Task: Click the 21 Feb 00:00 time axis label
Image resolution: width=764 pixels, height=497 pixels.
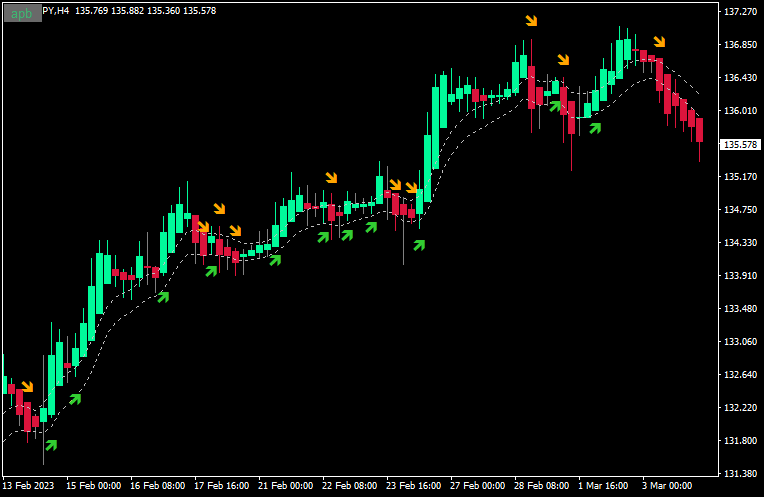Action: tap(286, 486)
